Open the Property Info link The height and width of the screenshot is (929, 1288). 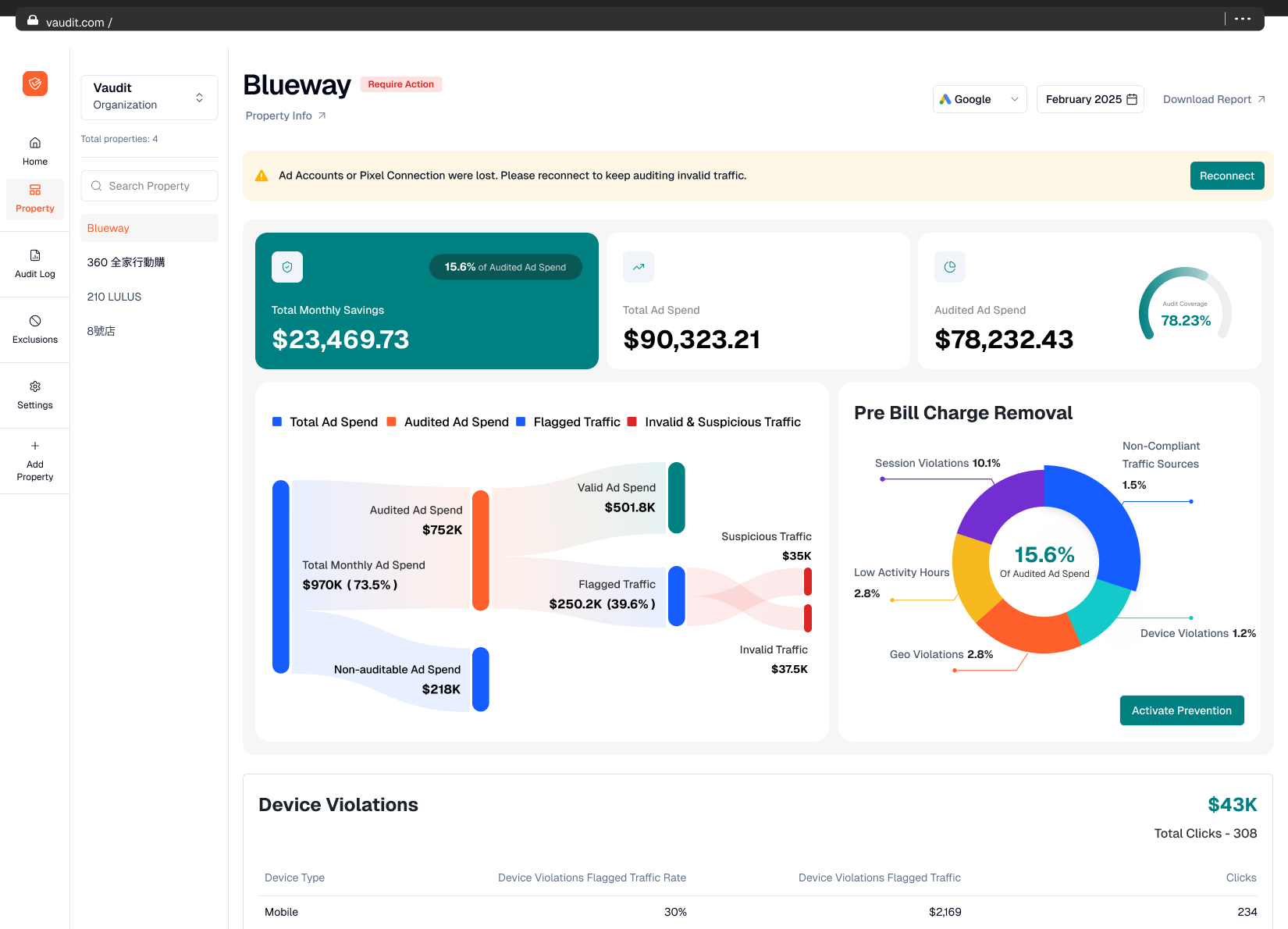pyautogui.click(x=286, y=116)
